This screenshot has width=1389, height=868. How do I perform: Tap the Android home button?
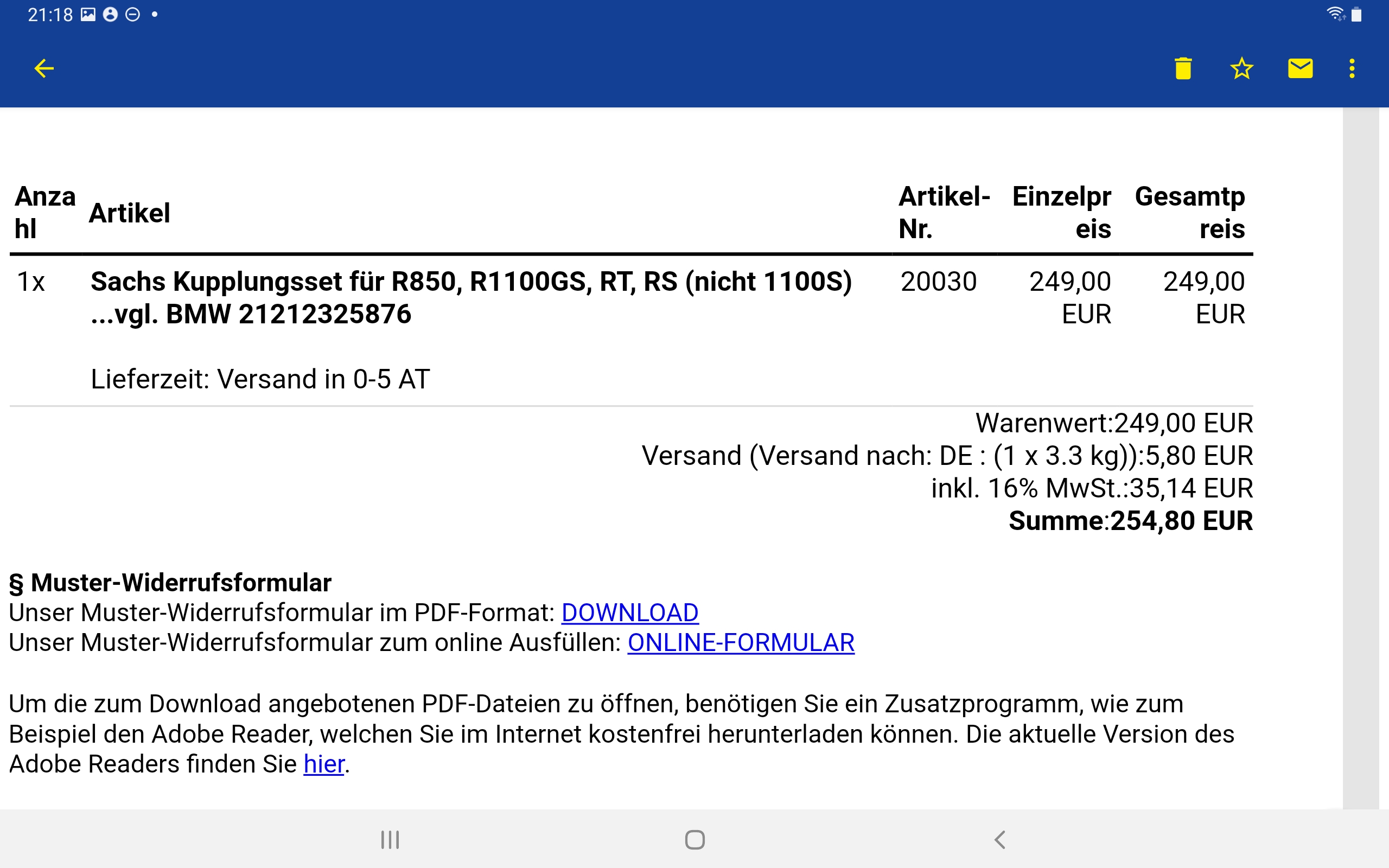coord(694,840)
